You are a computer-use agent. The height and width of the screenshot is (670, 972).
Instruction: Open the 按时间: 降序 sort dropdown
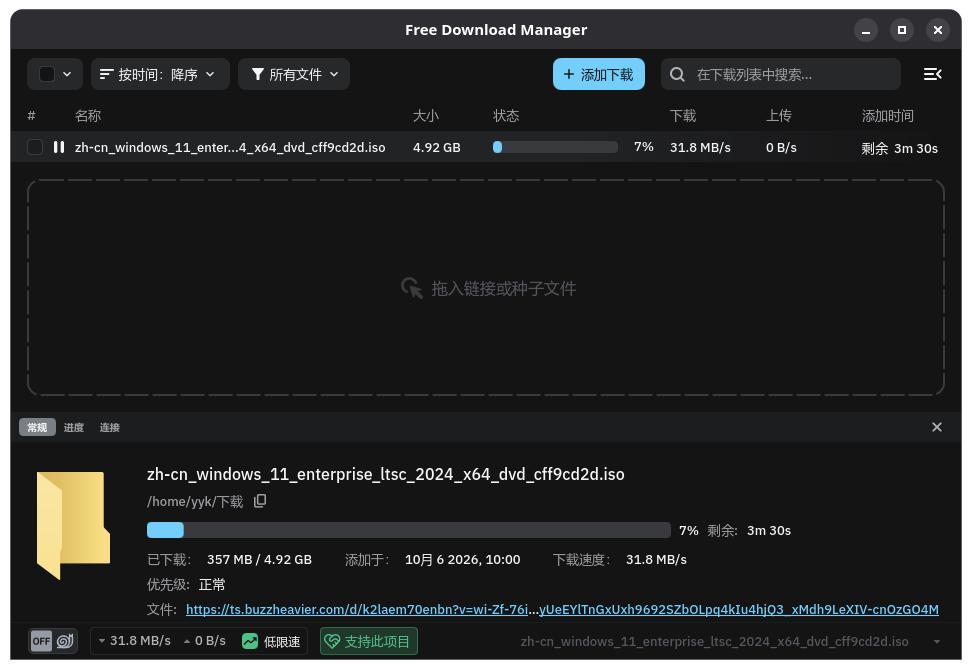(x=160, y=74)
